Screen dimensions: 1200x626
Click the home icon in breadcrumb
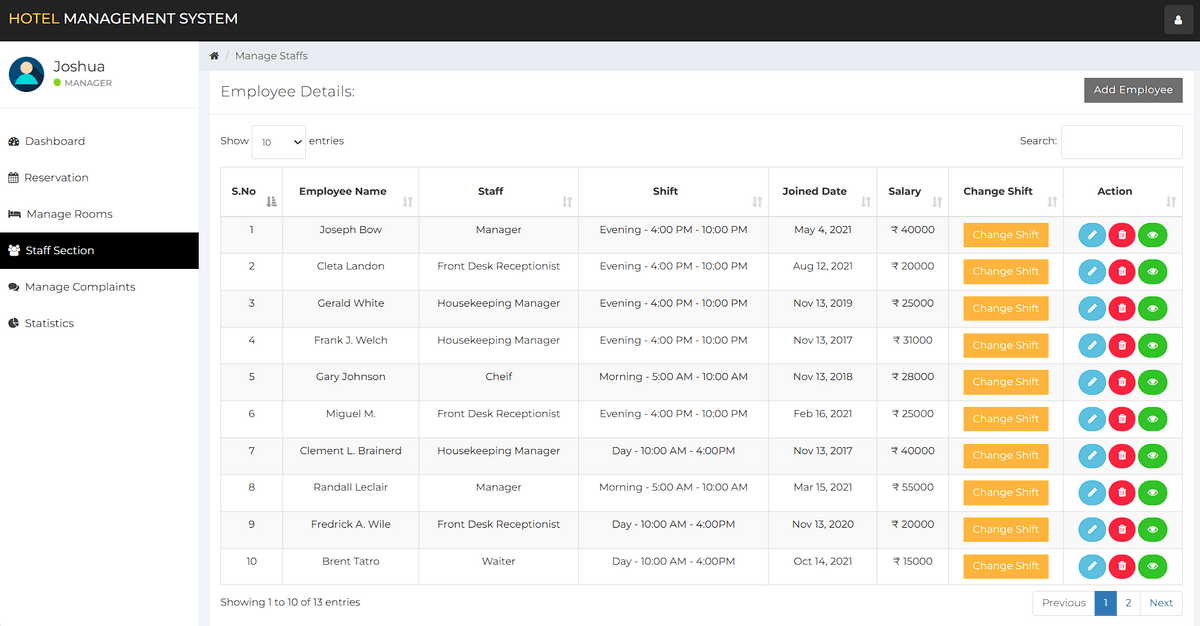tap(214, 56)
